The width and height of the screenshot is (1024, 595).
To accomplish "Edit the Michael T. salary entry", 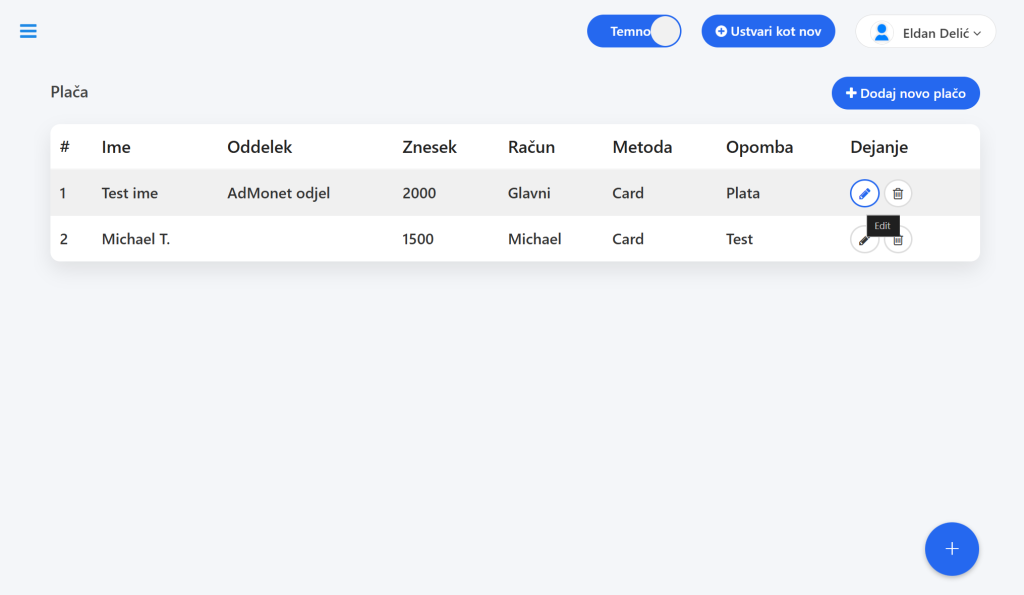I will pos(863,240).
